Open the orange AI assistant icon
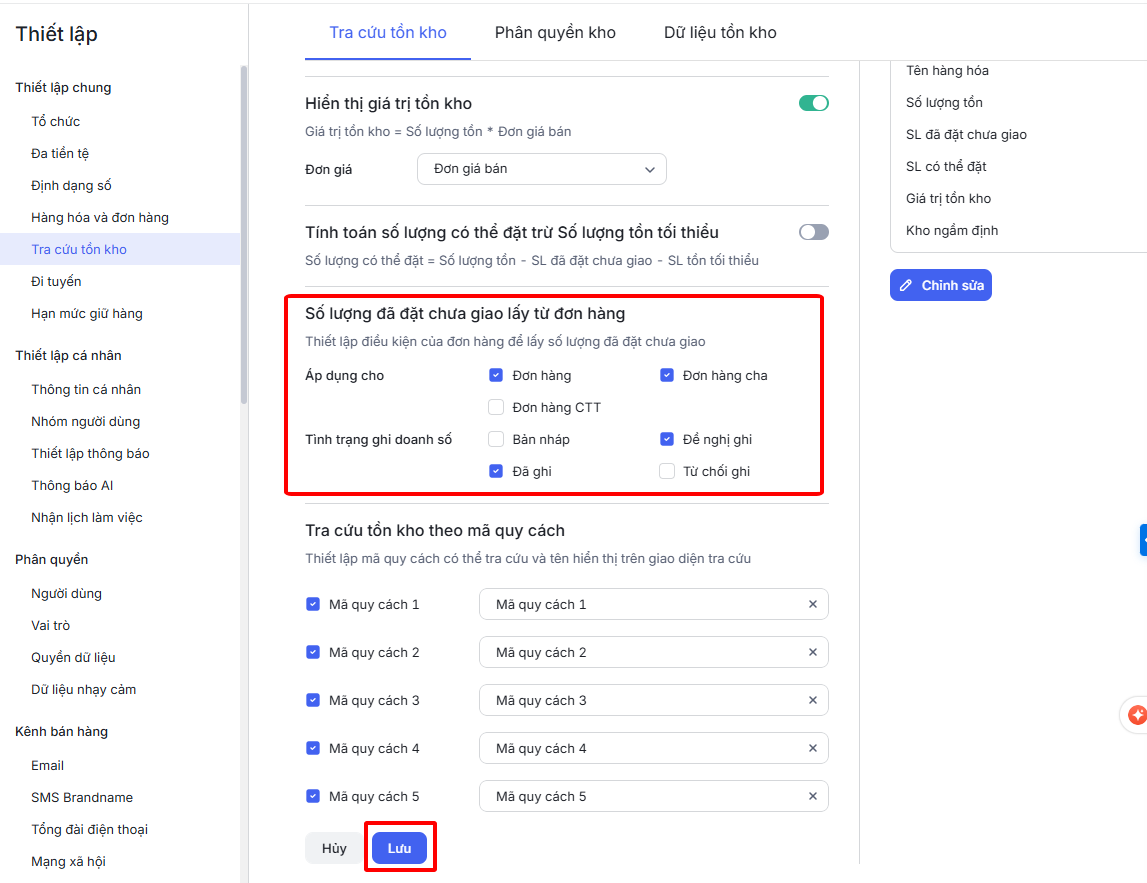 tap(1136, 715)
